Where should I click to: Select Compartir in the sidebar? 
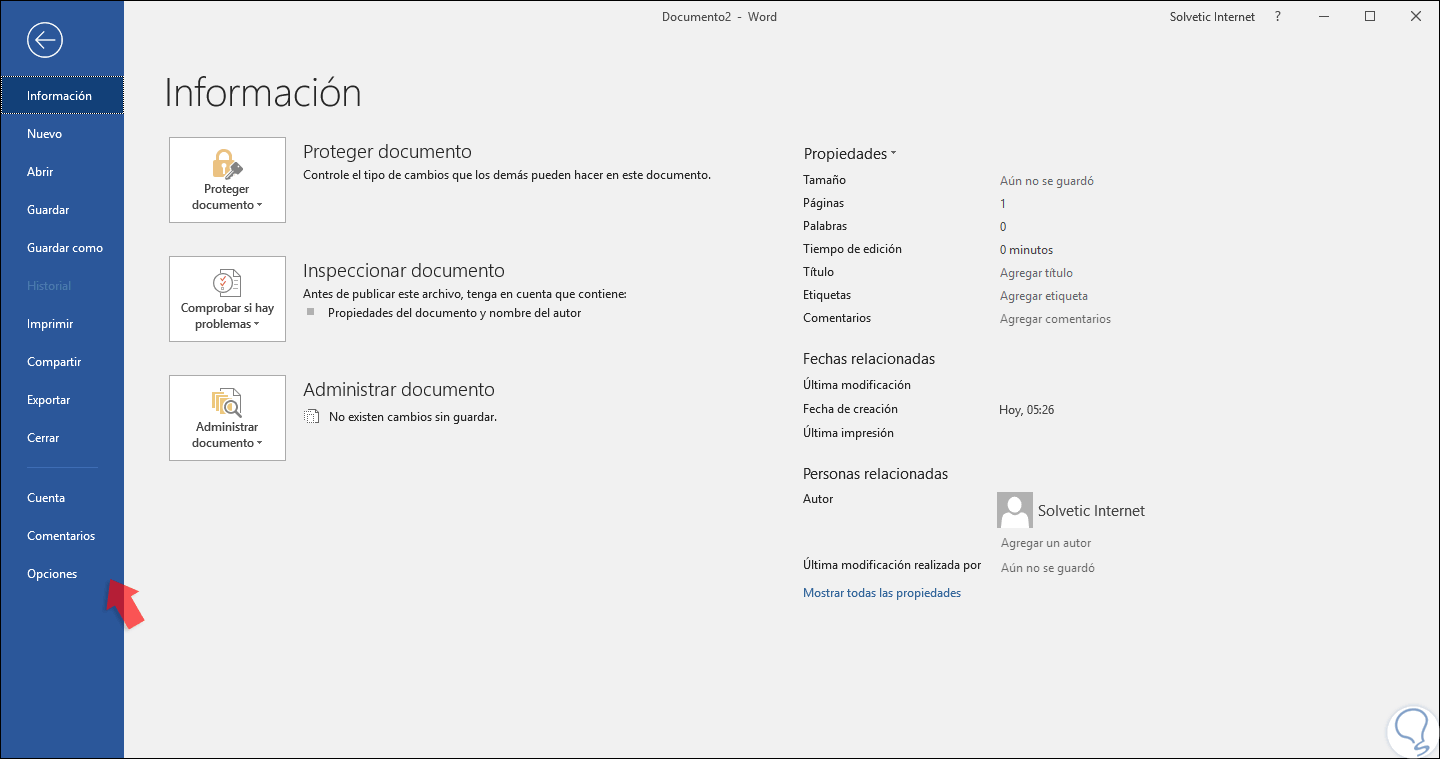pos(62,362)
